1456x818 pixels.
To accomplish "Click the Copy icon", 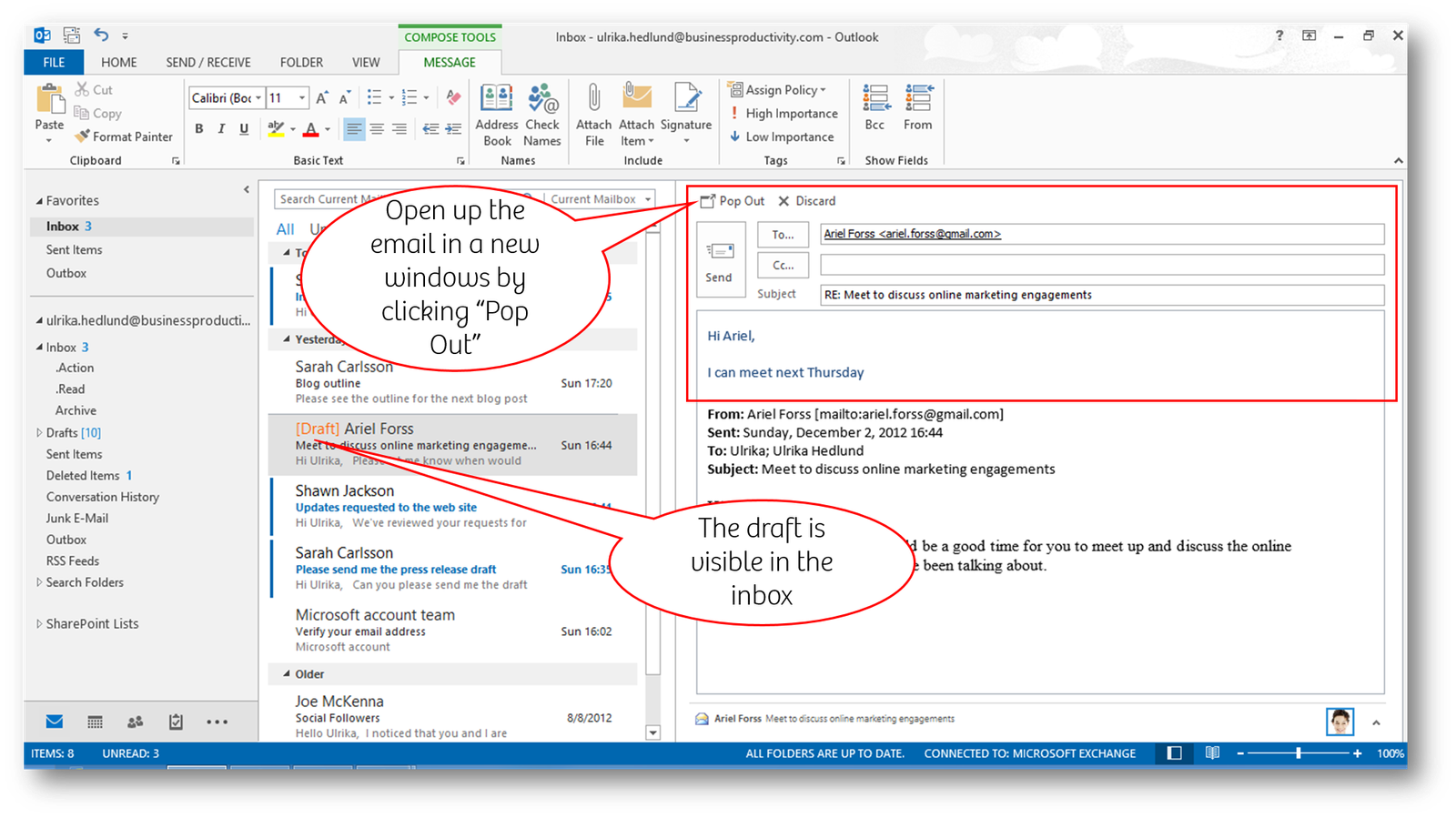I will 82,113.
